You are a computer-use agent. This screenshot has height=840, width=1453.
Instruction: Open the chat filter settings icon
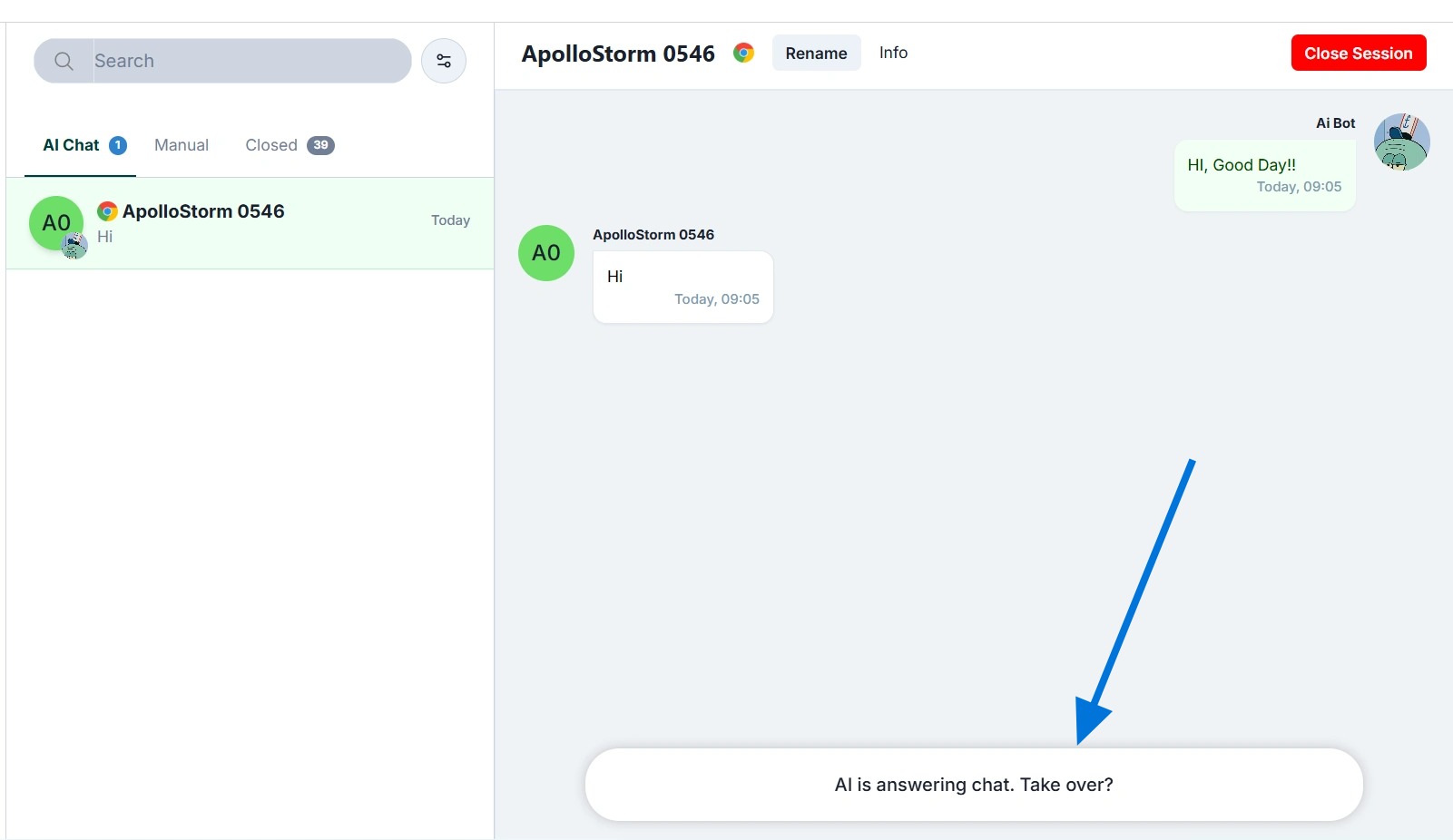444,61
